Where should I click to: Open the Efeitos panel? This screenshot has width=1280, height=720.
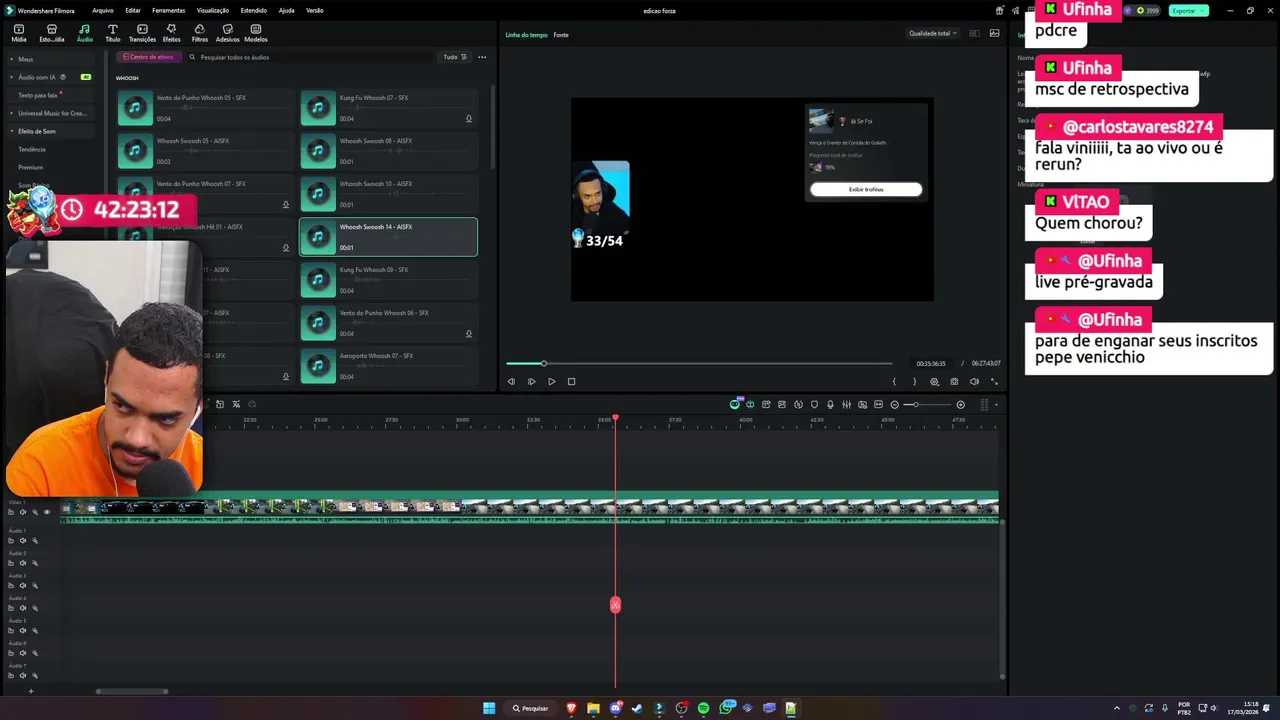(x=171, y=33)
